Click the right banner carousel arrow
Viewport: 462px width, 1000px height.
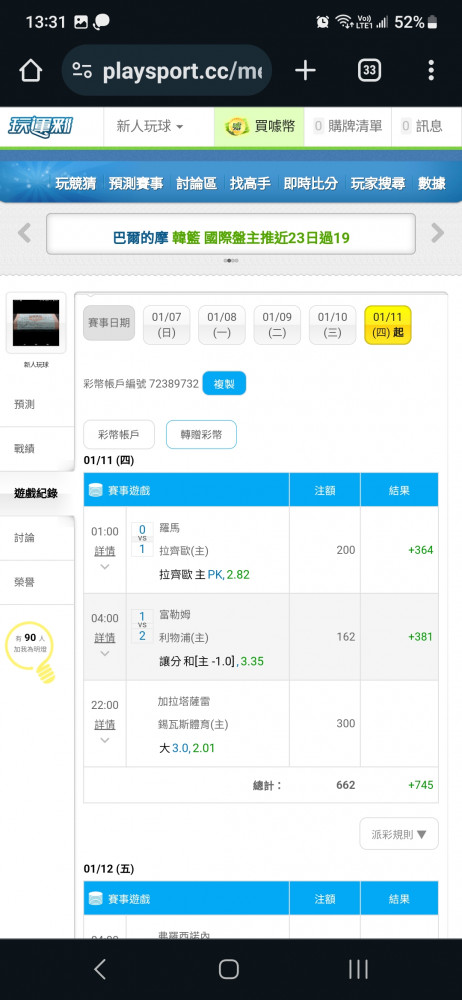click(438, 233)
